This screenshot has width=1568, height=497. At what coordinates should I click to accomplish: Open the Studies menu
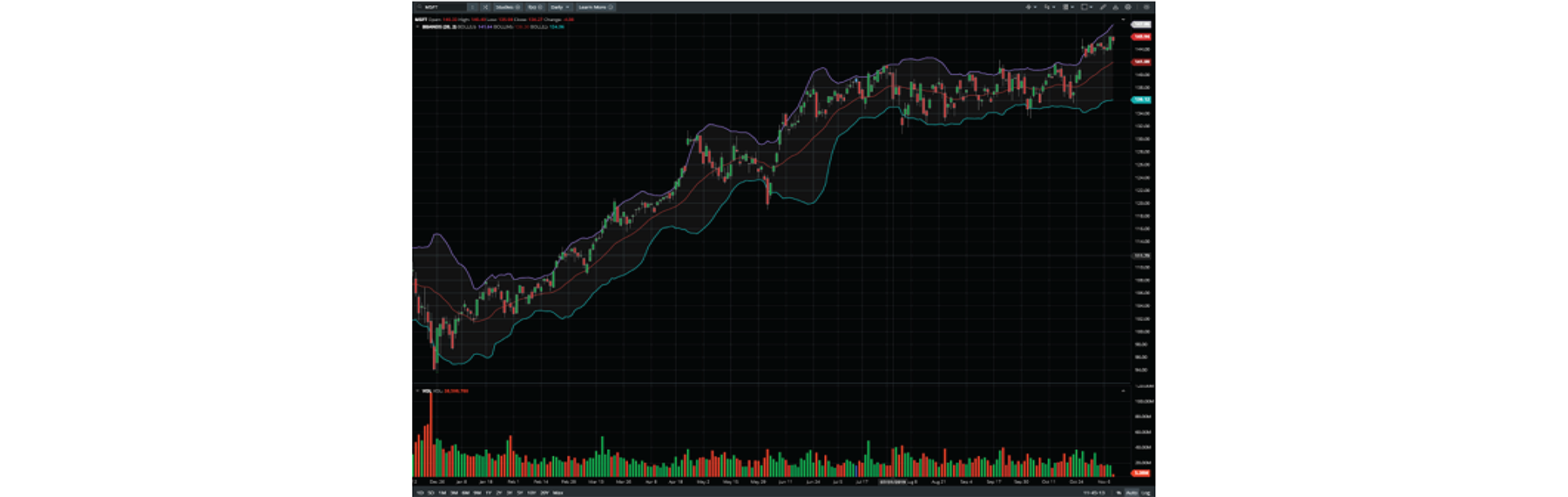click(506, 7)
